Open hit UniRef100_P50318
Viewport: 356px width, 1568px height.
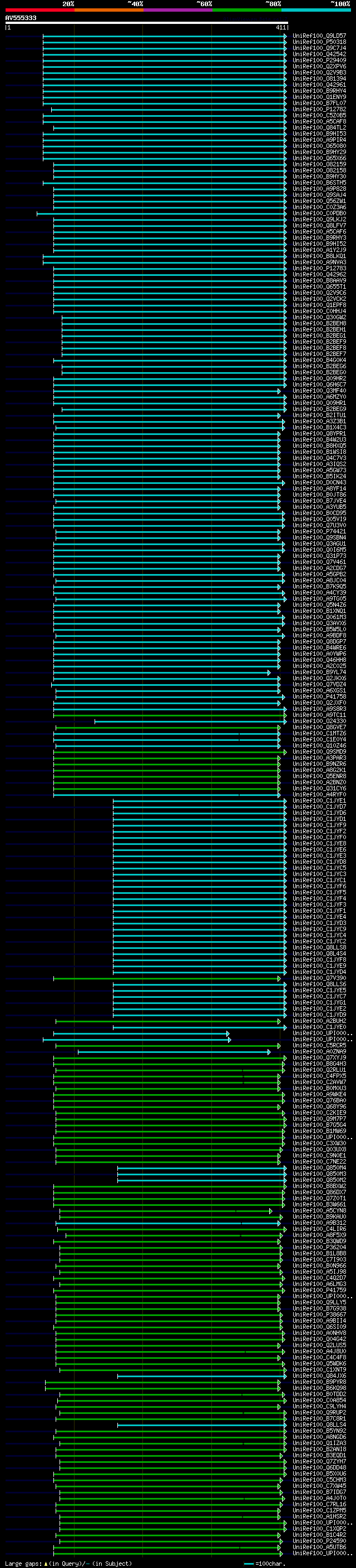click(x=319, y=42)
